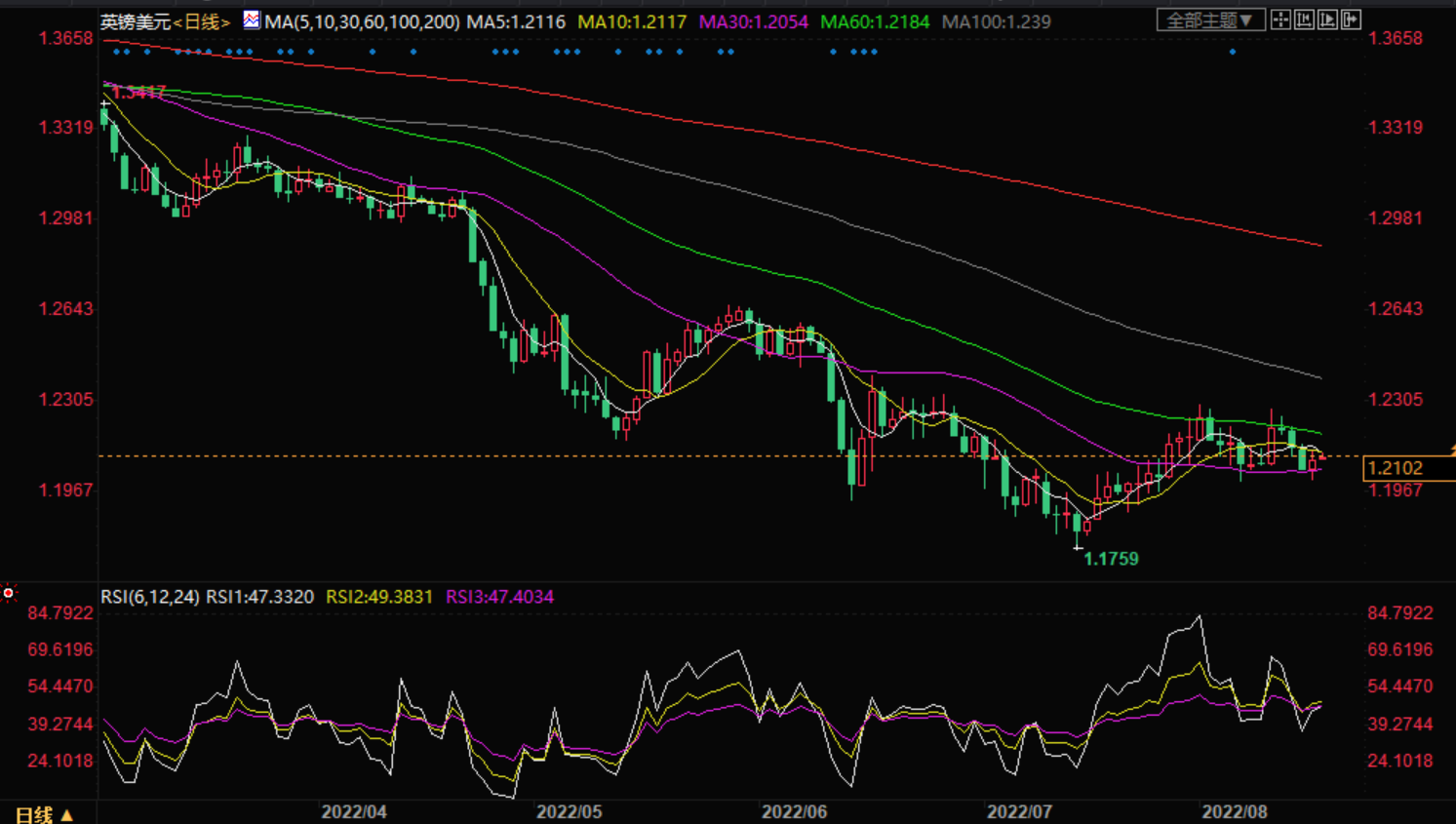Click the MA30:1.2054 legend entry

[754, 21]
